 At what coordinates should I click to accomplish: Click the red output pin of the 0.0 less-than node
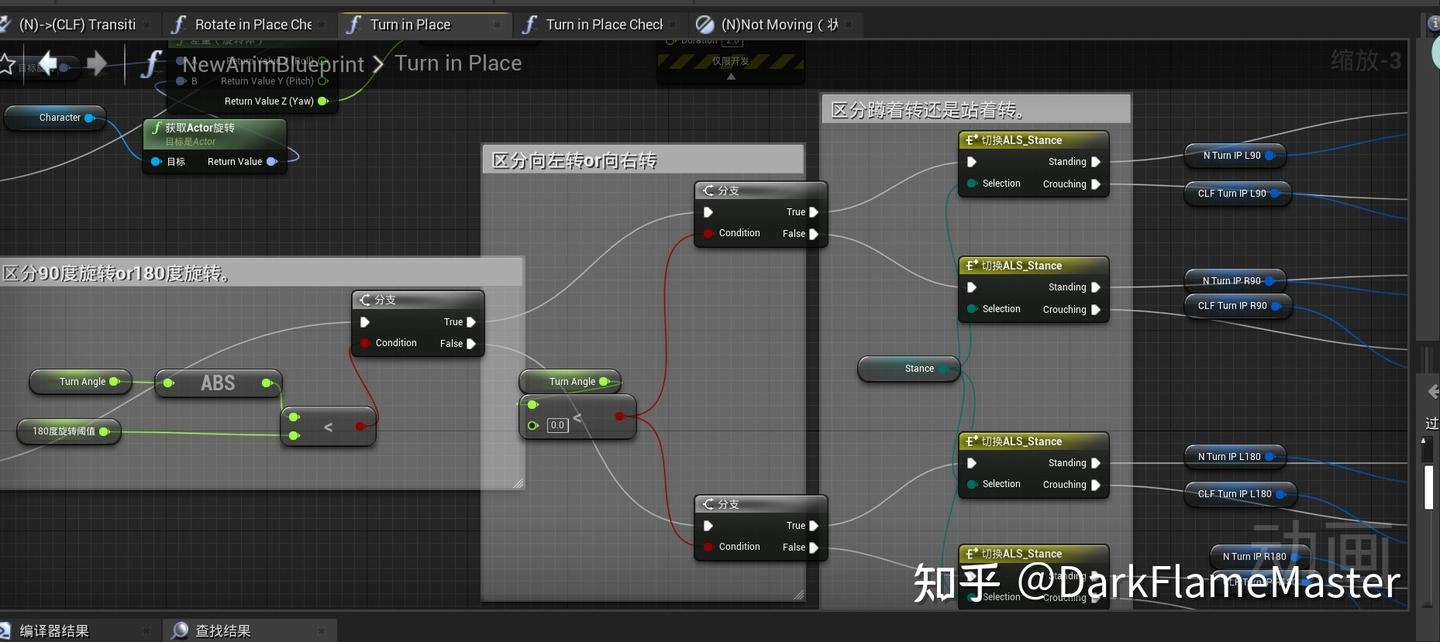coord(620,416)
